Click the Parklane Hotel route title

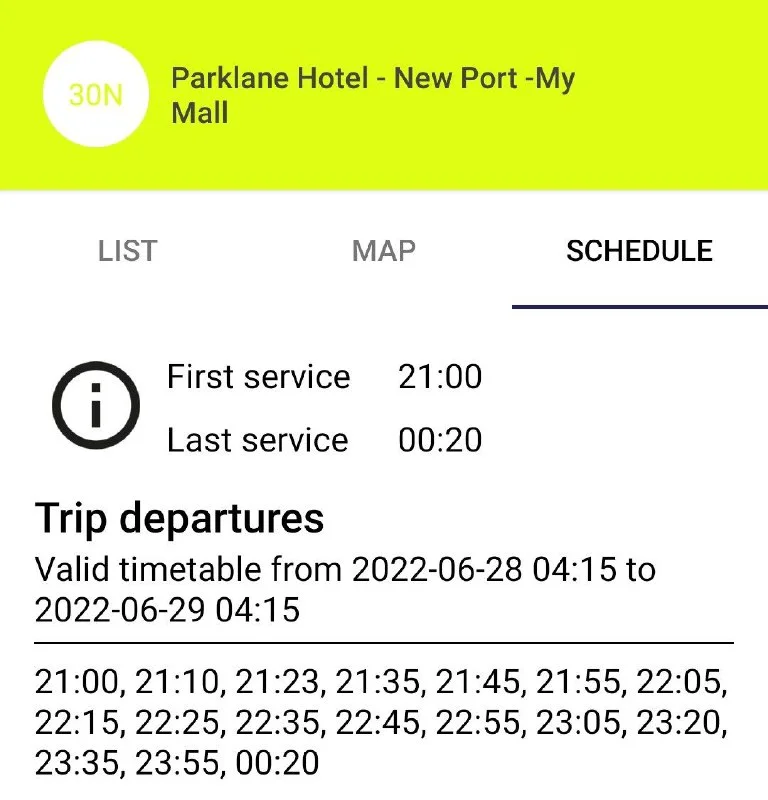(x=372, y=95)
